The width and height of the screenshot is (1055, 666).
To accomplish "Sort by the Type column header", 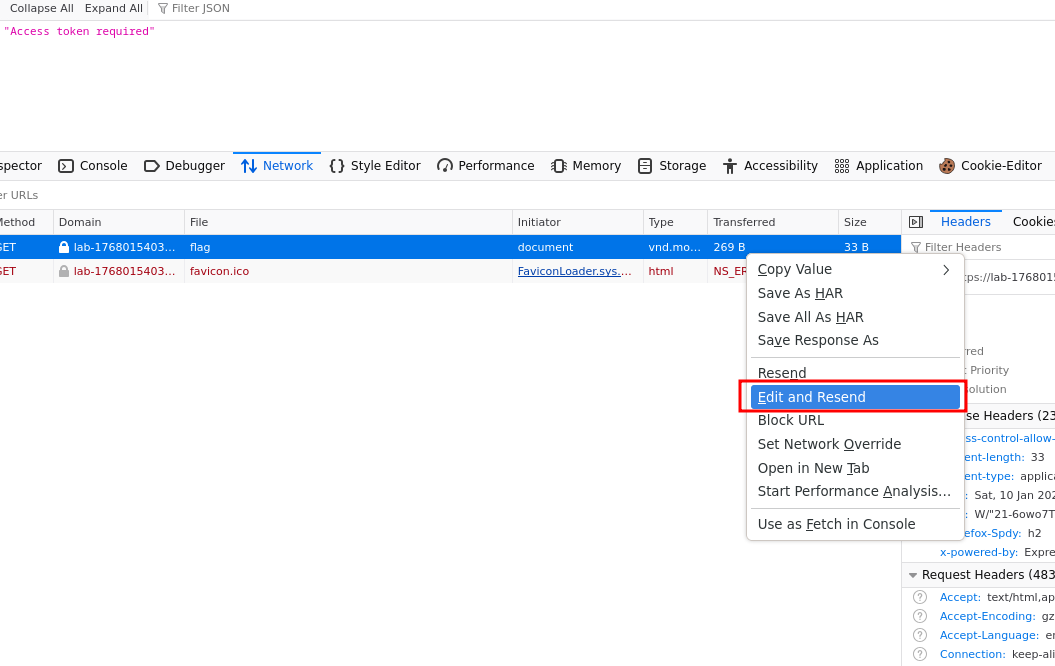I will [x=675, y=222].
